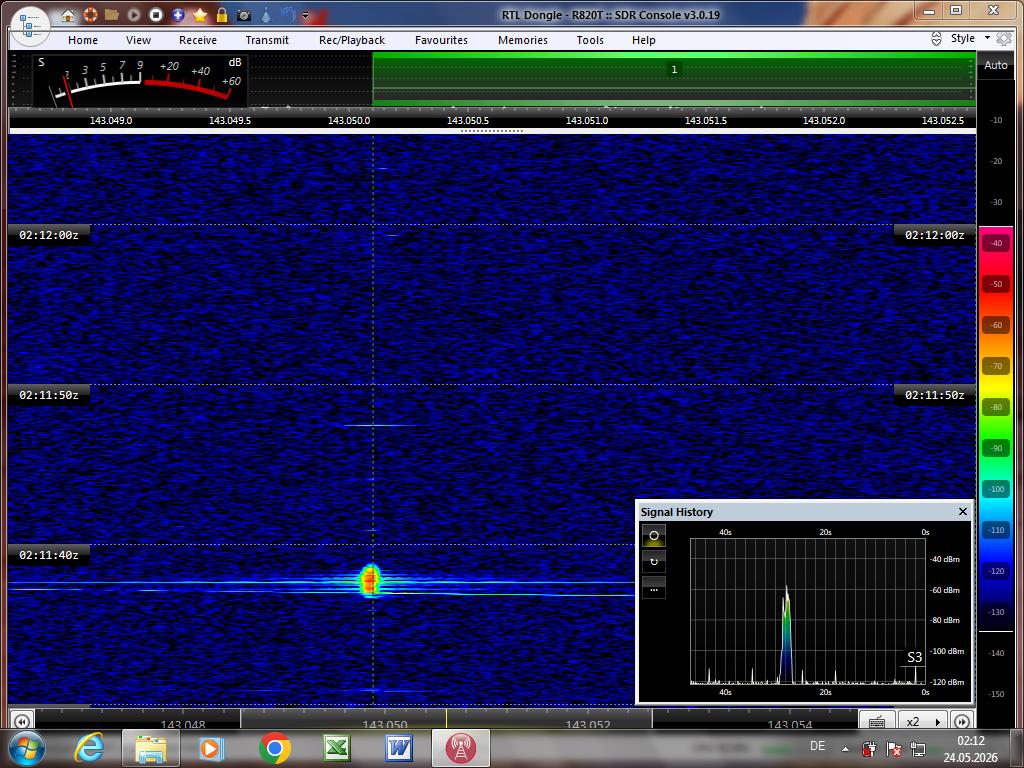This screenshot has height=768, width=1024.
Task: Click the DE language indicator in the taskbar
Action: pyautogui.click(x=817, y=746)
